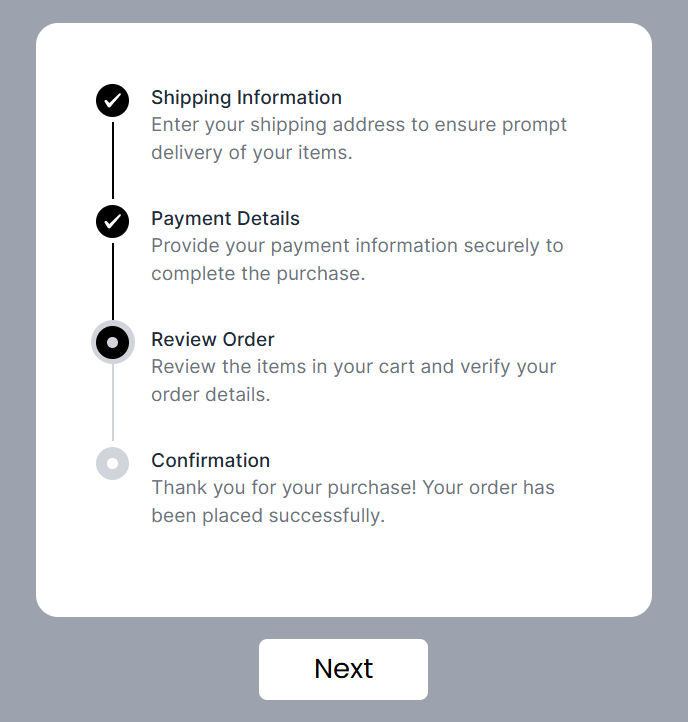688x722 pixels.
Task: Click the 'order details.' line under Review Order
Action: coord(210,395)
